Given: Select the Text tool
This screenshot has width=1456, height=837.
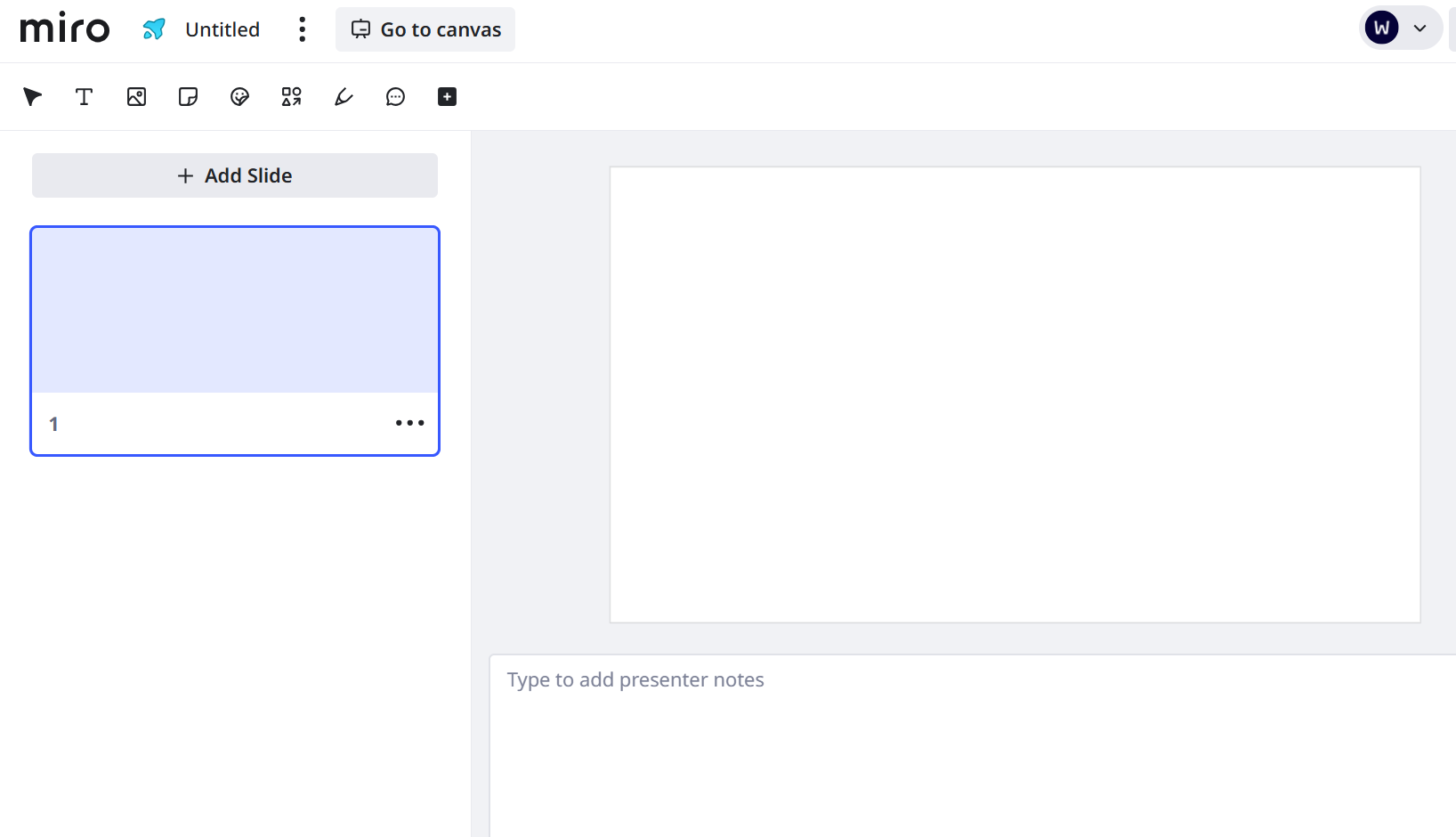Looking at the screenshot, I should tap(84, 96).
